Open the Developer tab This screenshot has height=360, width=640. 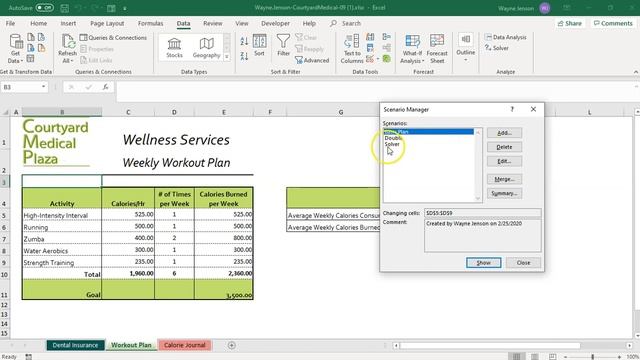click(x=275, y=23)
